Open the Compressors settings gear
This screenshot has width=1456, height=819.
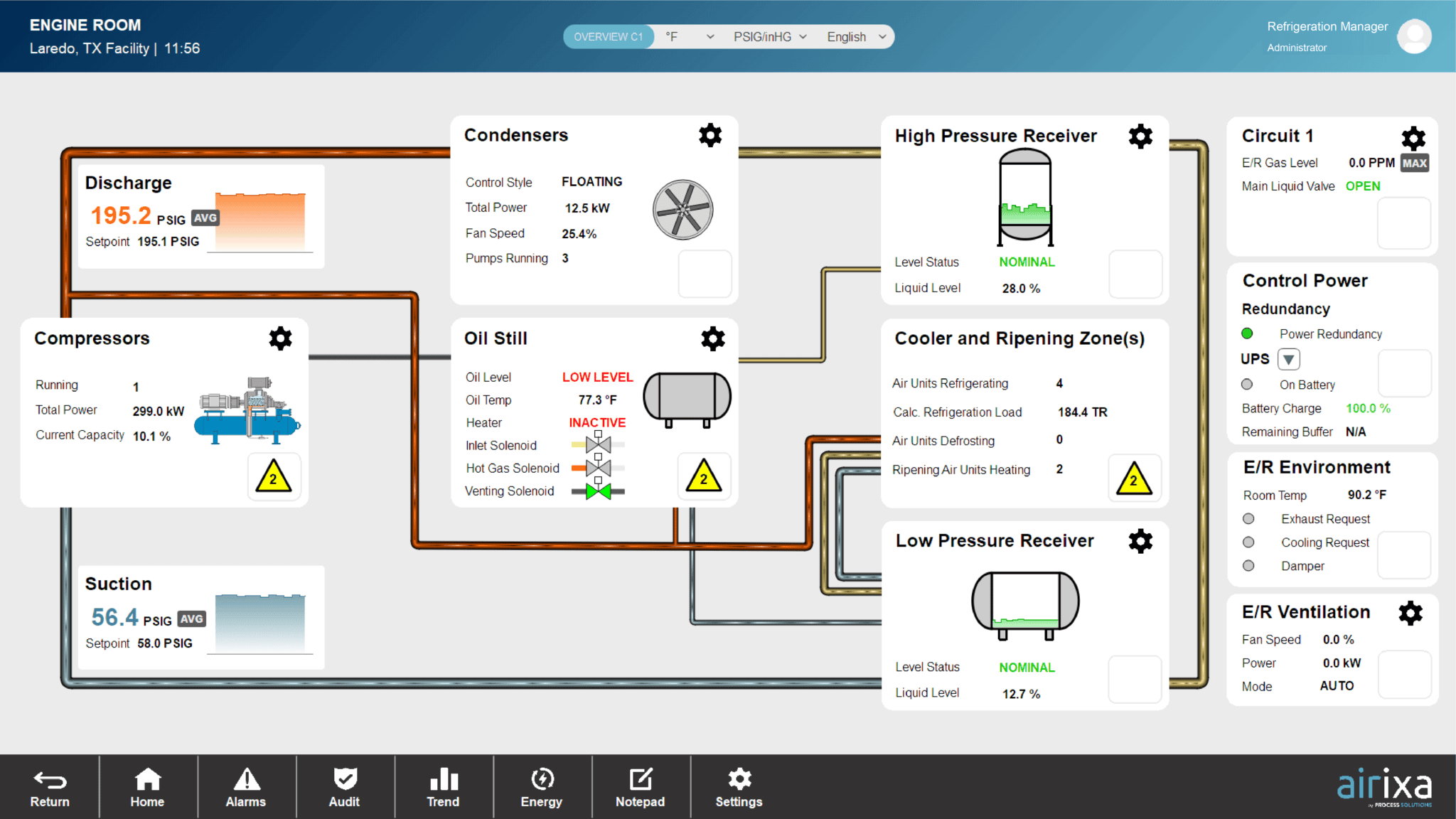pos(281,338)
